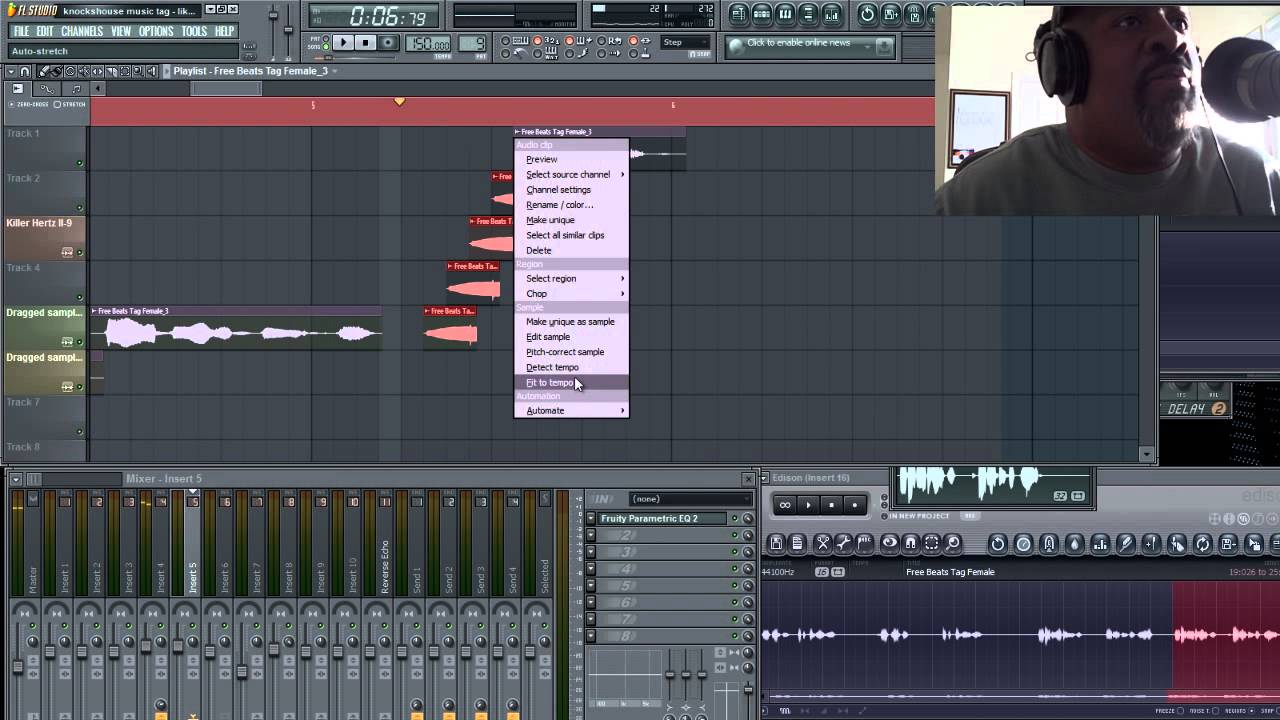Select the pencil draw tool in playlist toolbar
1280x720 pixels.
[x=43, y=71]
